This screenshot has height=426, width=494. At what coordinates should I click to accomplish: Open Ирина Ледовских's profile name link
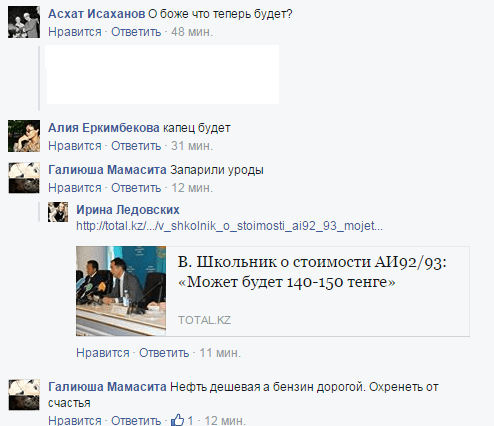[128, 210]
